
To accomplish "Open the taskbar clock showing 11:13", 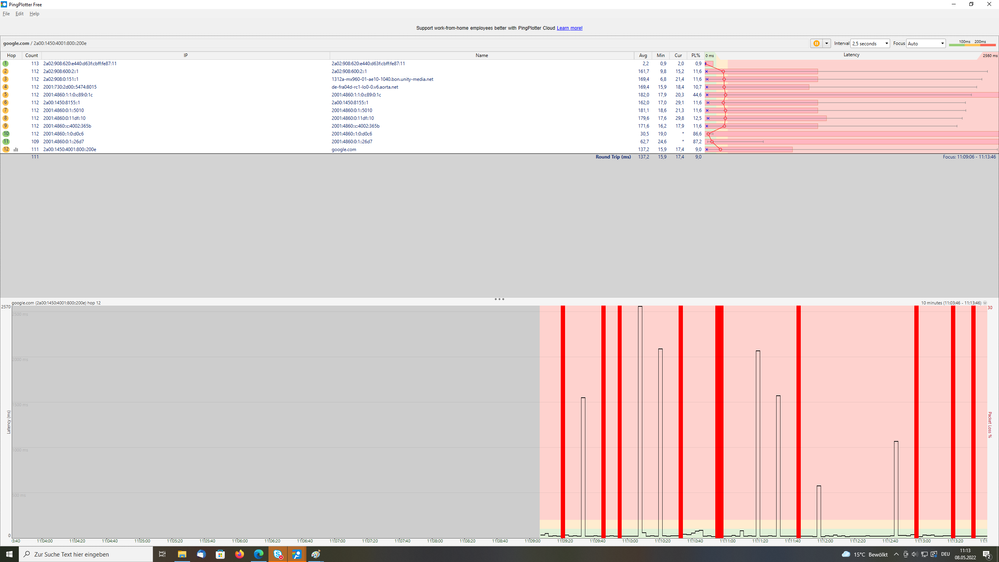I will click(x=965, y=554).
